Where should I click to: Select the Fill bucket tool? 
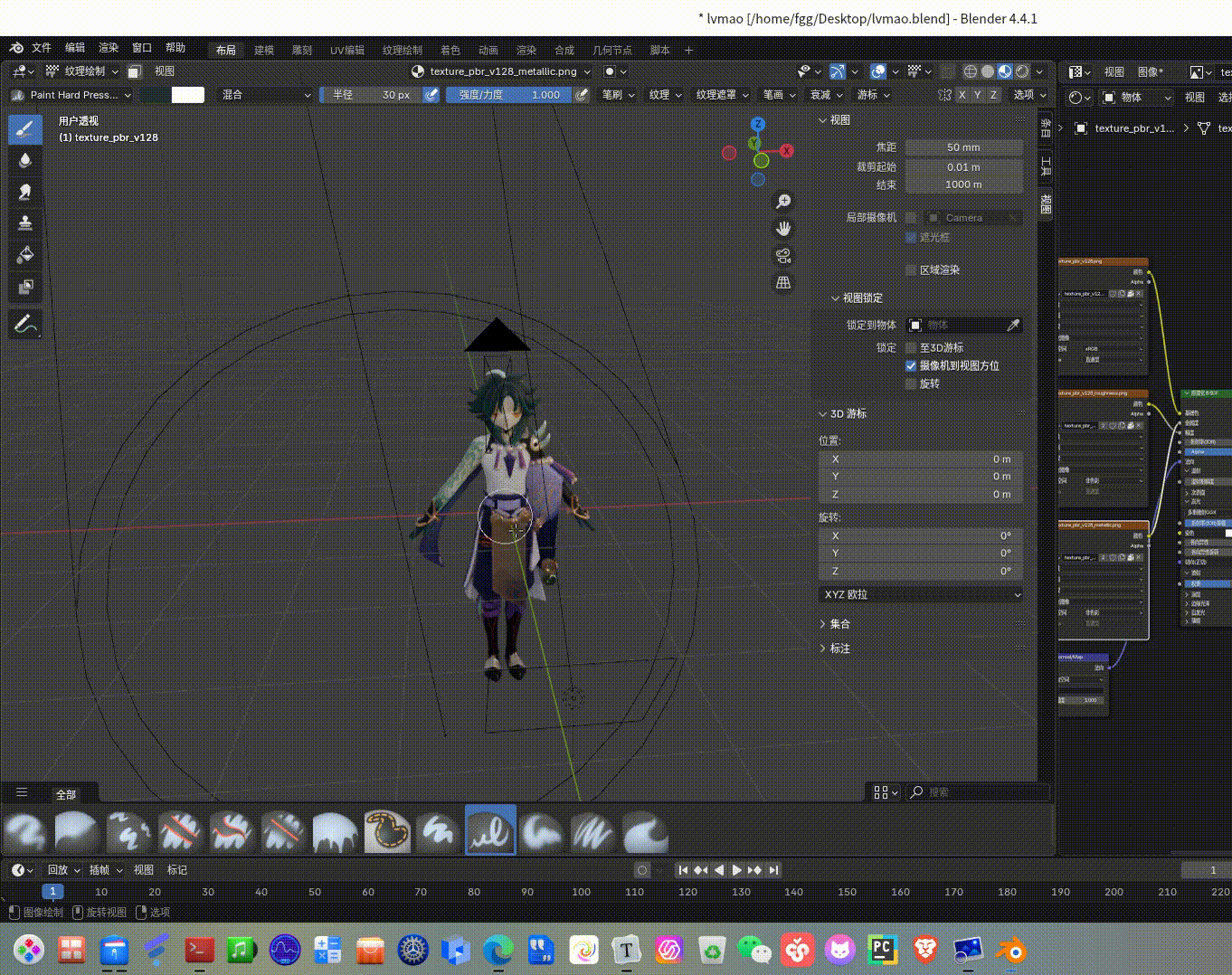pyautogui.click(x=25, y=255)
